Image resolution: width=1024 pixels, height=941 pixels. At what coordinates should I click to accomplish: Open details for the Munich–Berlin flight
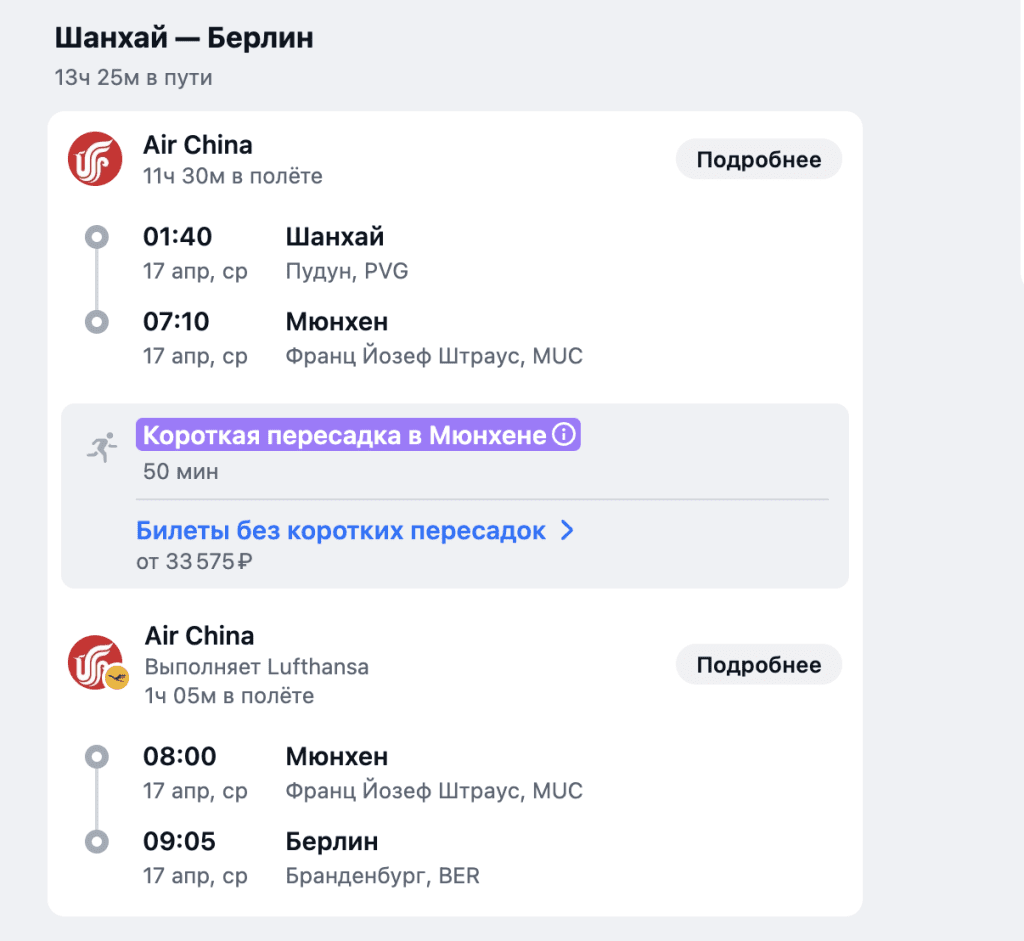coord(758,665)
